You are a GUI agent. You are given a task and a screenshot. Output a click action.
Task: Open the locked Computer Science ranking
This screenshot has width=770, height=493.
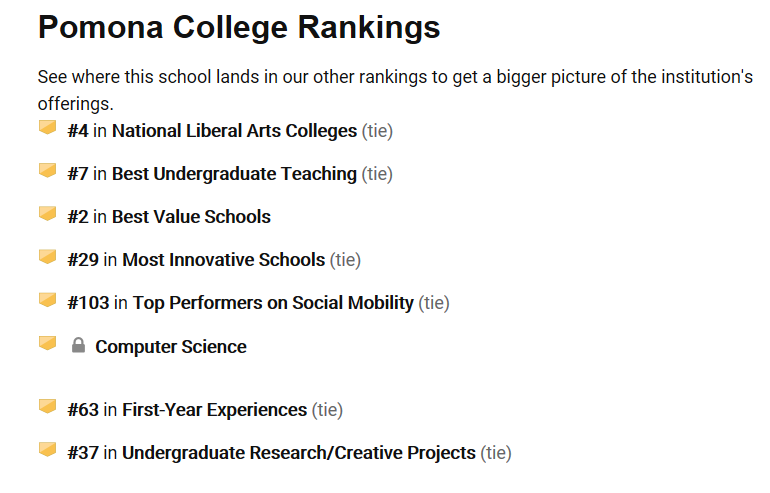click(171, 347)
